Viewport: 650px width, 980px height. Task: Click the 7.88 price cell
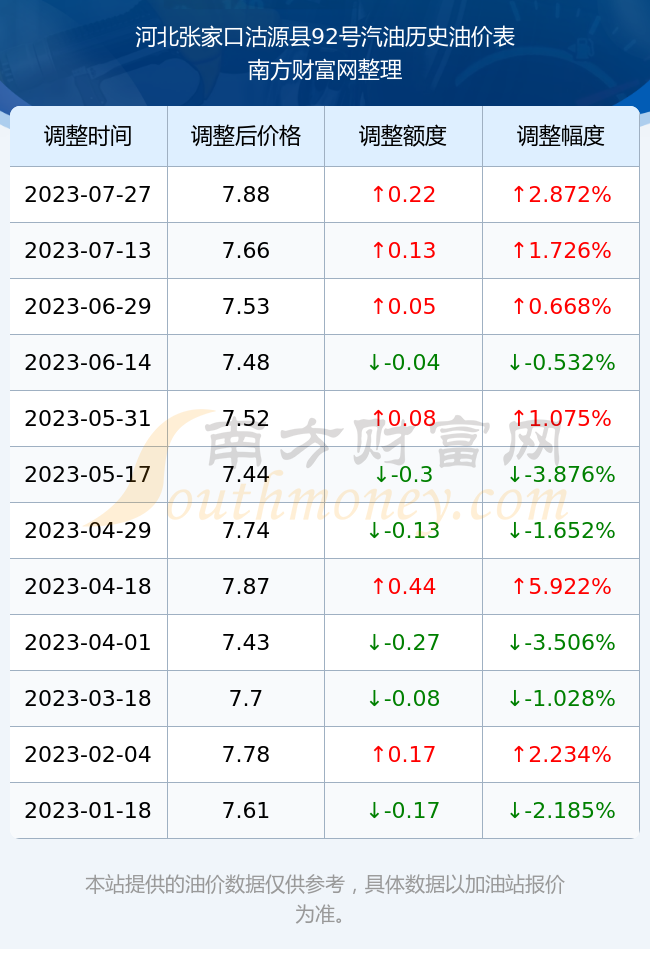[246, 194]
